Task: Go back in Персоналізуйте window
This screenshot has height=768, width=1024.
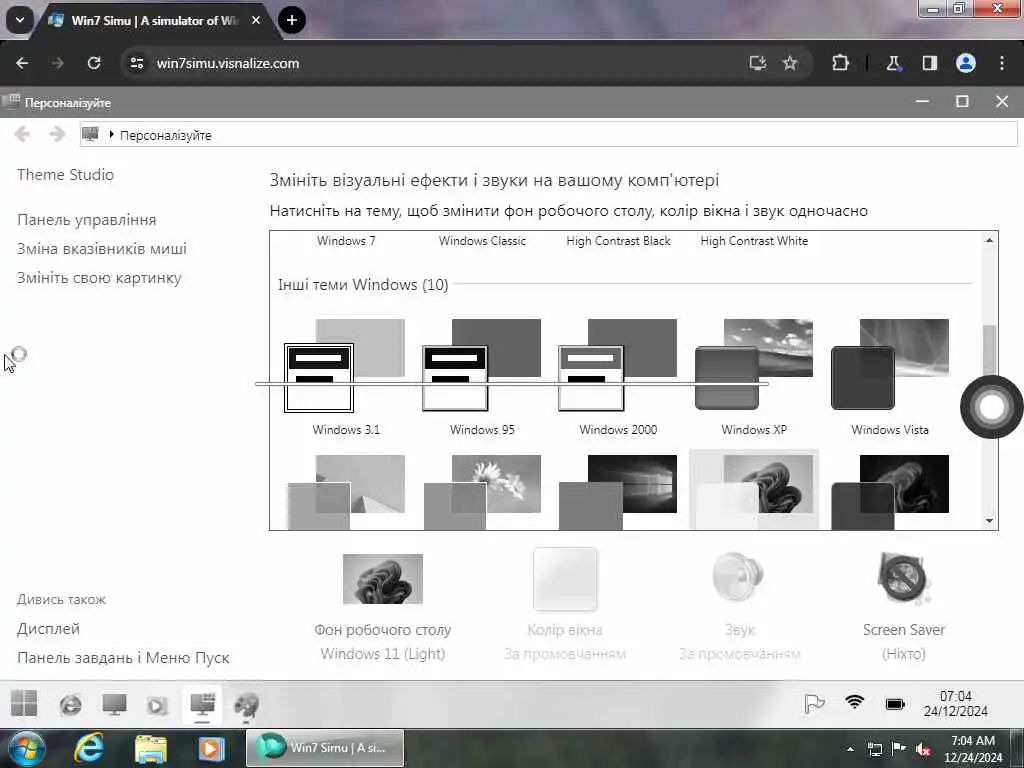Action: coord(22,135)
